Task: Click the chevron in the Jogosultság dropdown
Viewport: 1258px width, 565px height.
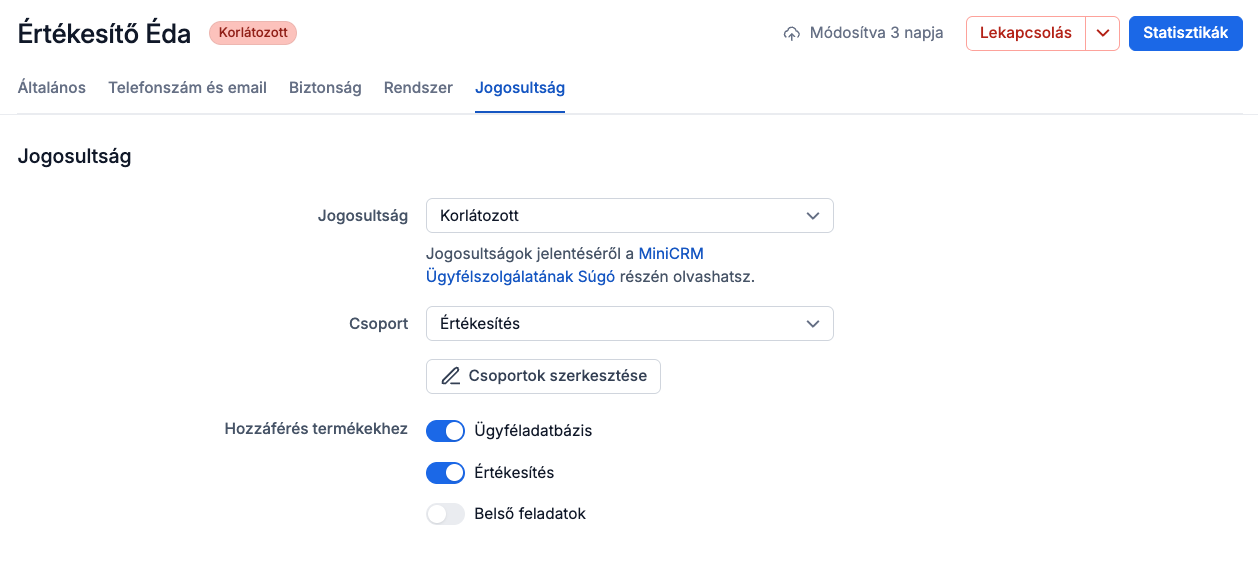Action: (813, 216)
